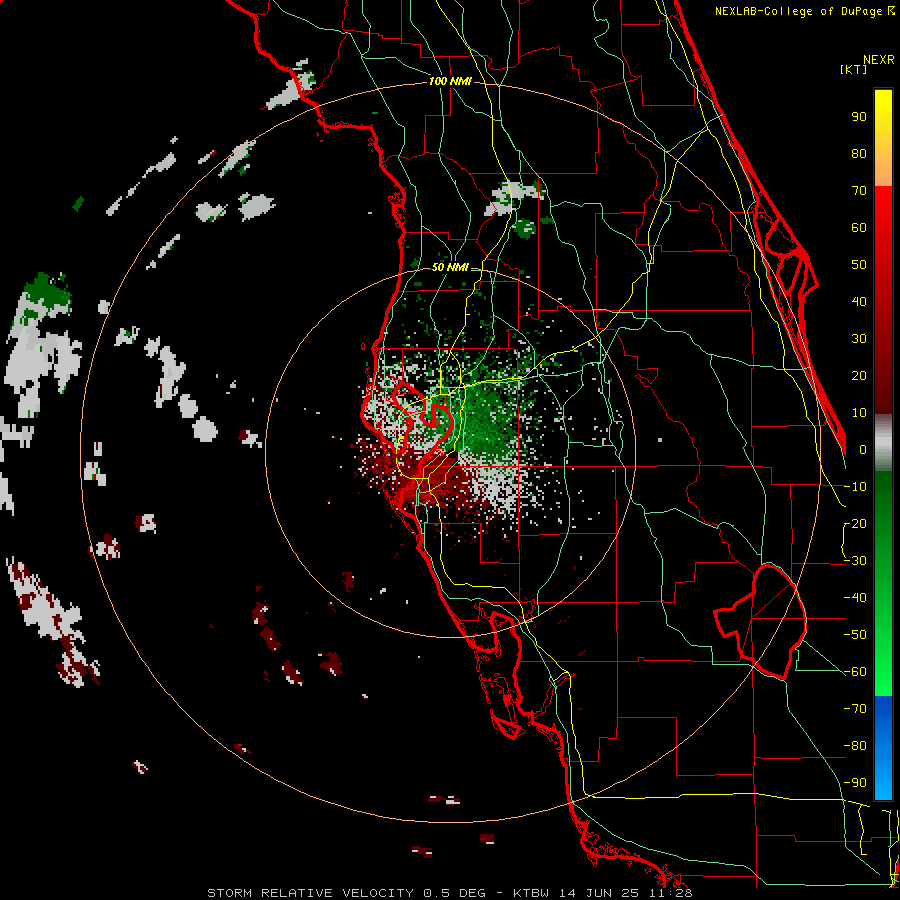
Task: Click the 50 knots label on the color scale
Action: (x=859, y=265)
